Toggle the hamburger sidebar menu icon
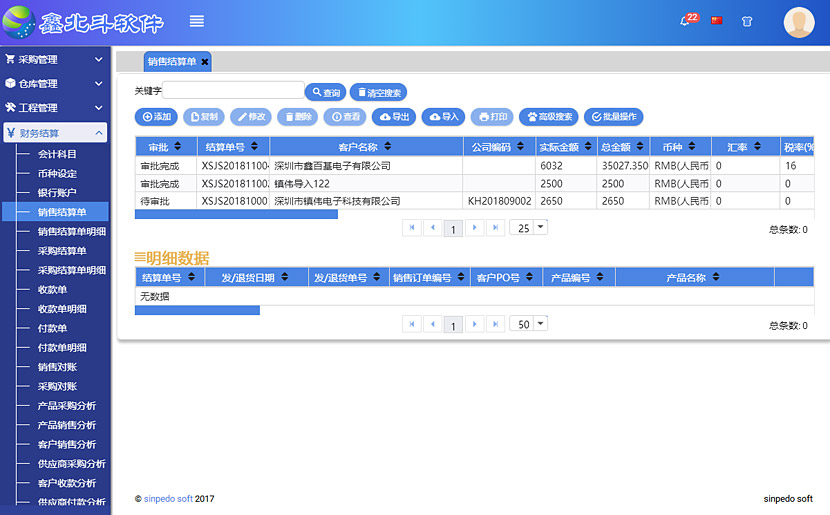Image resolution: width=830 pixels, height=515 pixels. tap(197, 21)
